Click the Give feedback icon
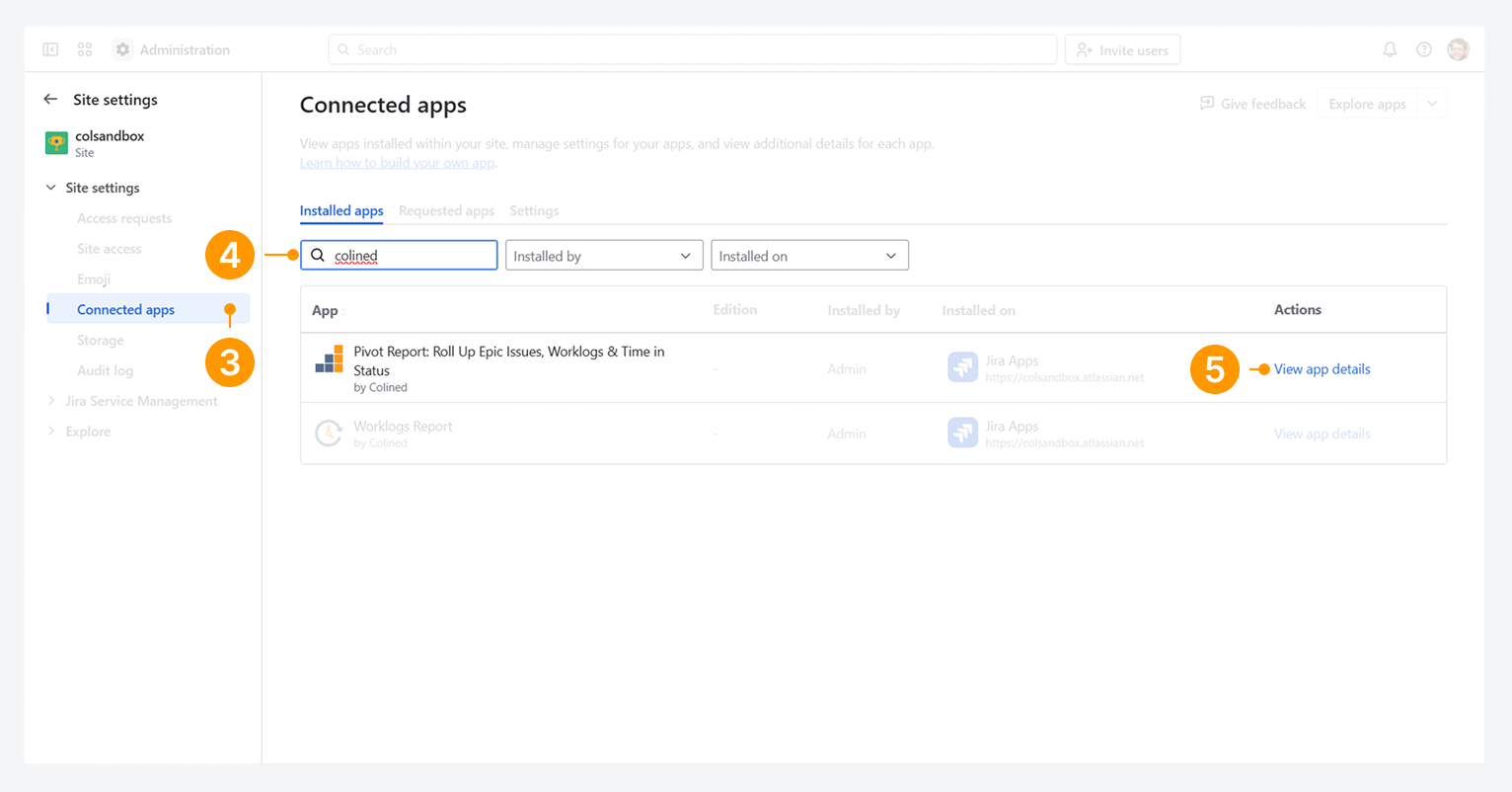The image size is (1512, 792). coord(1207,104)
